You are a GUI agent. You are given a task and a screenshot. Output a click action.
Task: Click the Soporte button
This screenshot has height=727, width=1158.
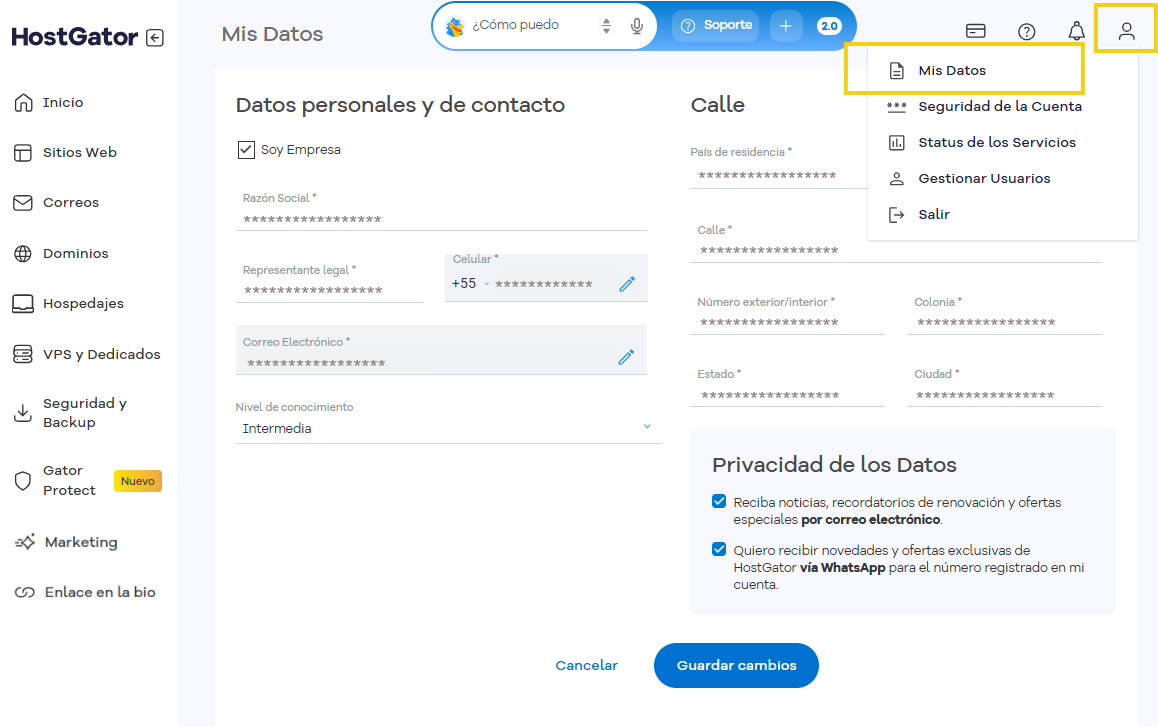pos(716,26)
